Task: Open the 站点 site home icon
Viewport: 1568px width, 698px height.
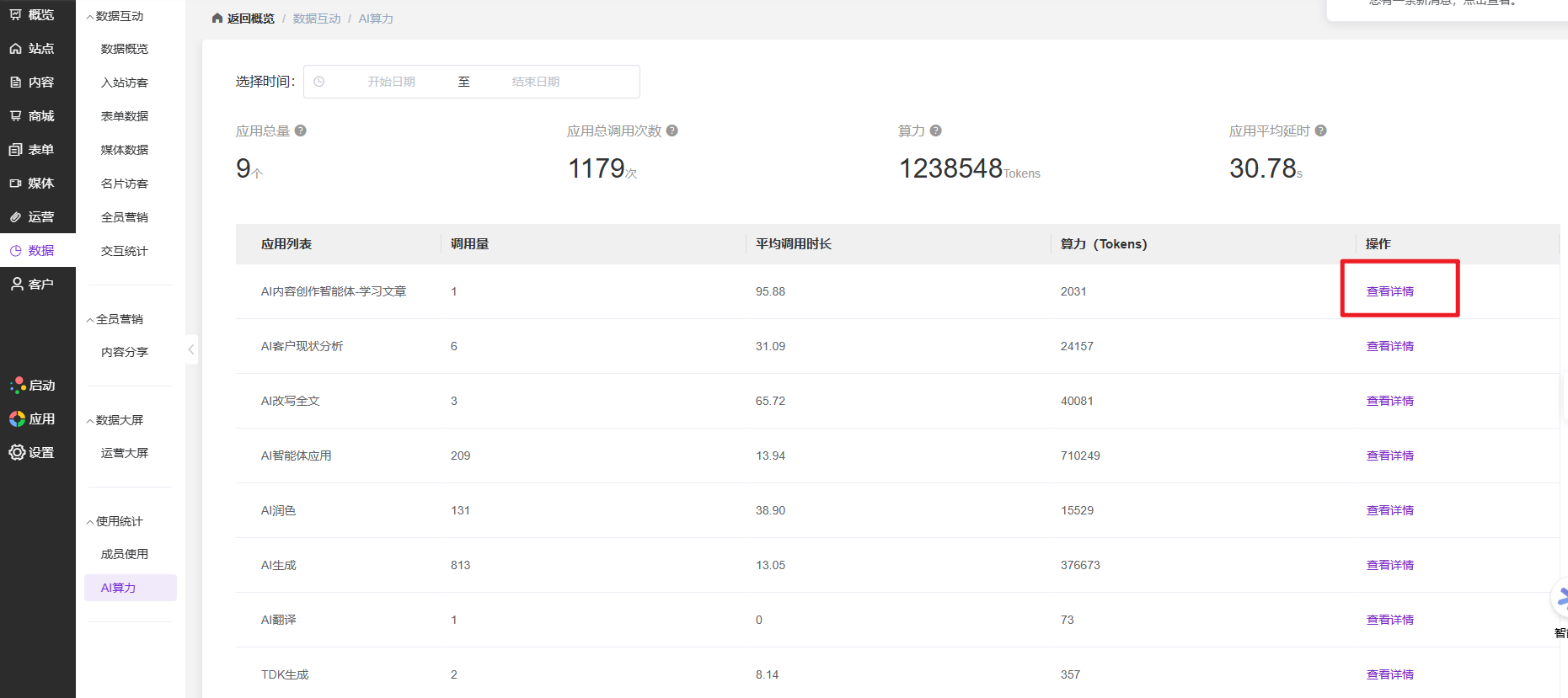Action: [x=15, y=49]
